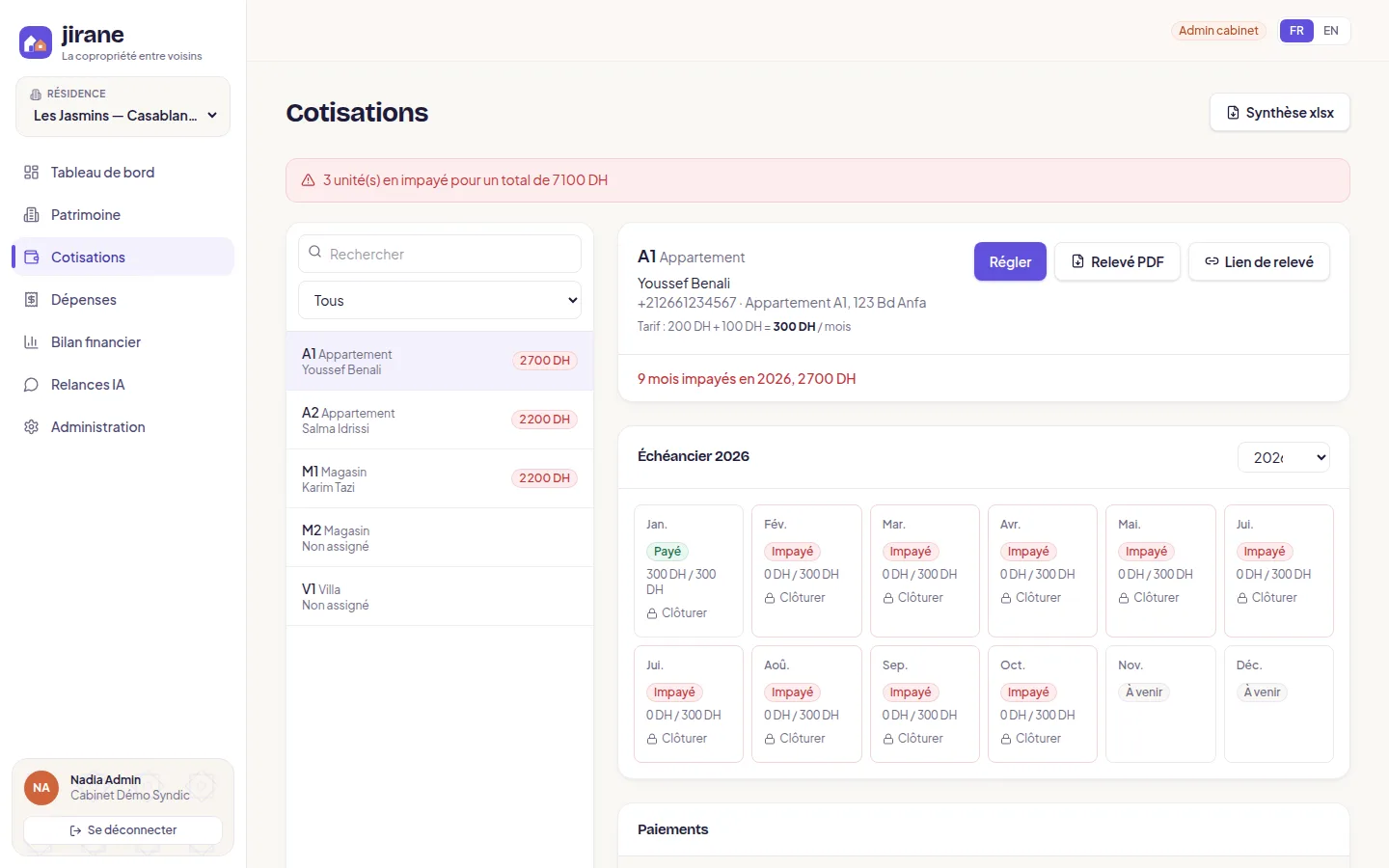The image size is (1389, 868).
Task: Open the unit filter dropdown 'Tous'
Action: (440, 300)
